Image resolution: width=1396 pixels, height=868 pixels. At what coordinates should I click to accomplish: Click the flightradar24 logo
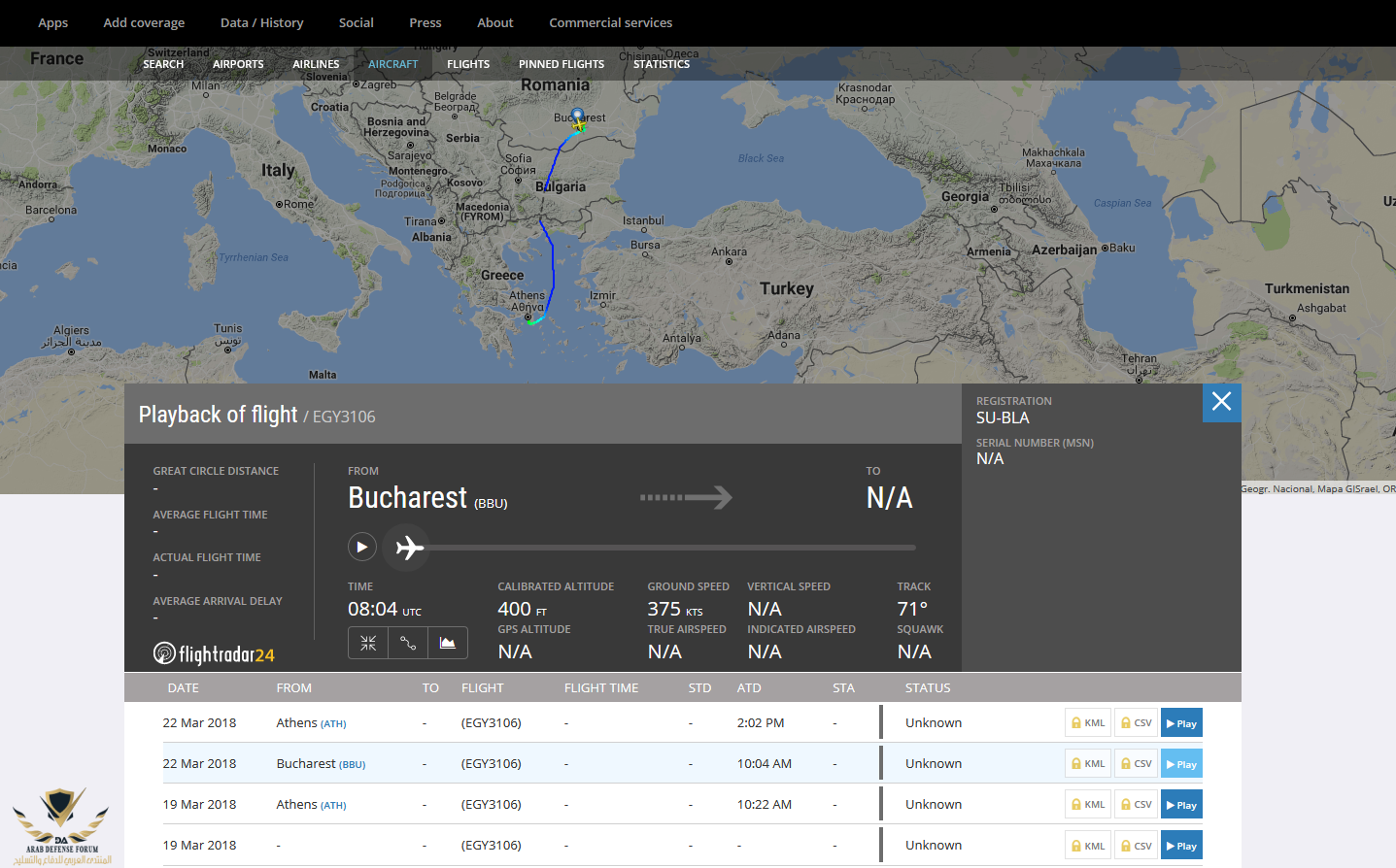tap(214, 653)
